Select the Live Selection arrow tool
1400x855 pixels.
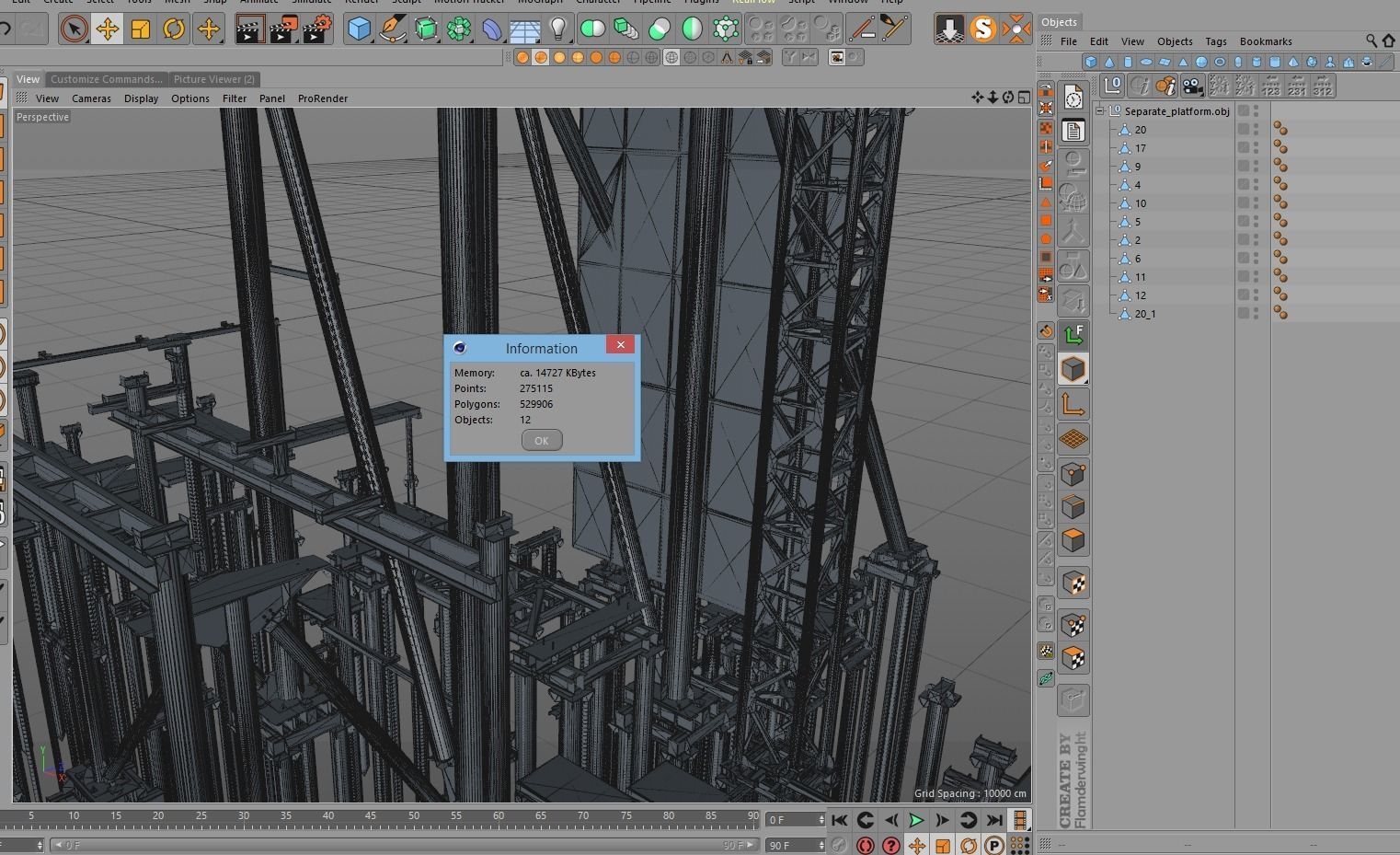click(74, 29)
